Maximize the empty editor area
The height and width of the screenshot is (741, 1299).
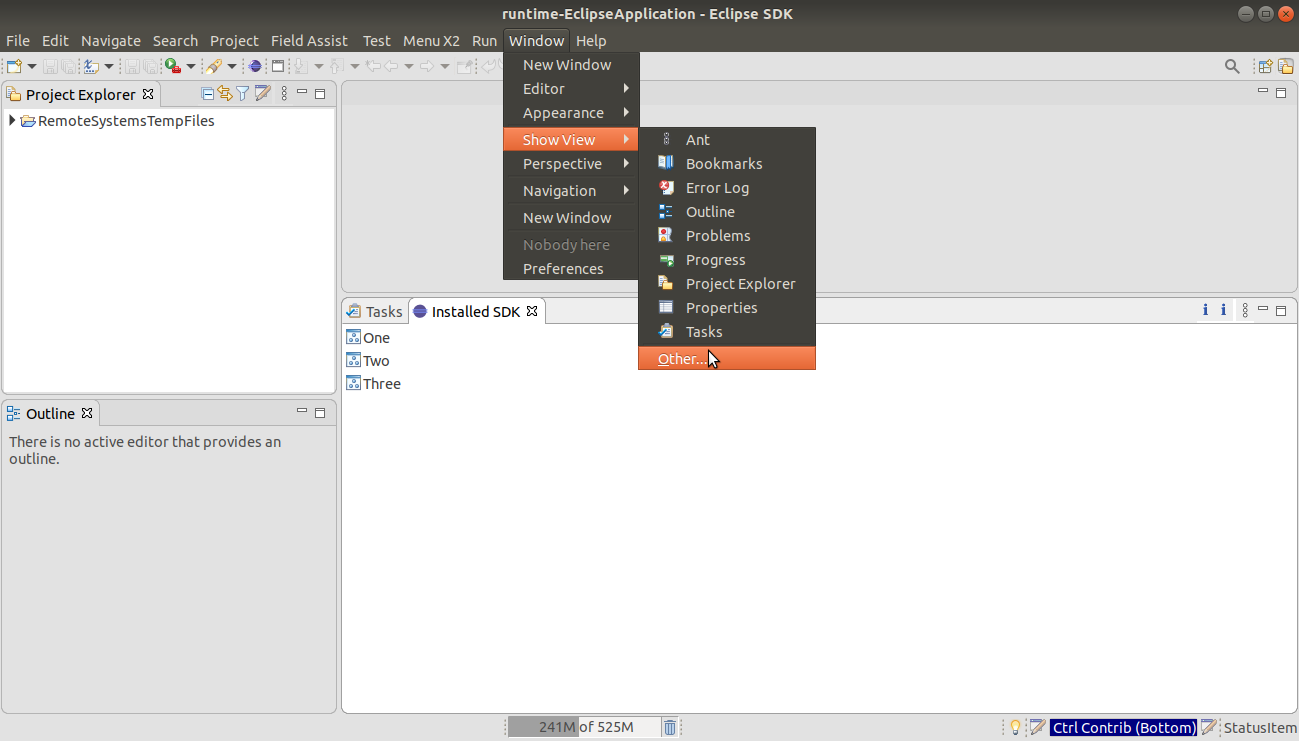coord(1281,92)
